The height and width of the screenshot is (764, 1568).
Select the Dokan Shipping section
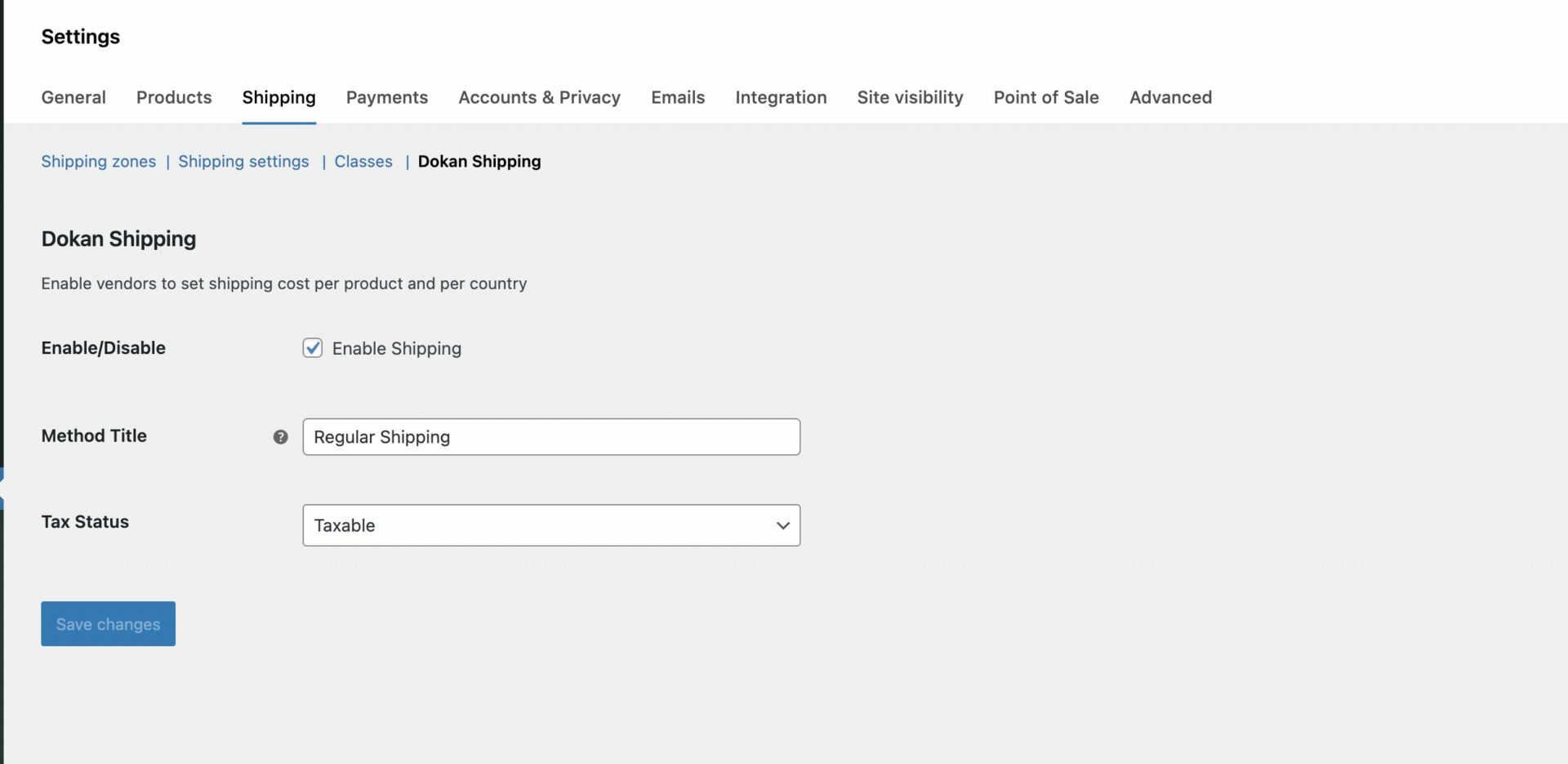click(x=479, y=162)
